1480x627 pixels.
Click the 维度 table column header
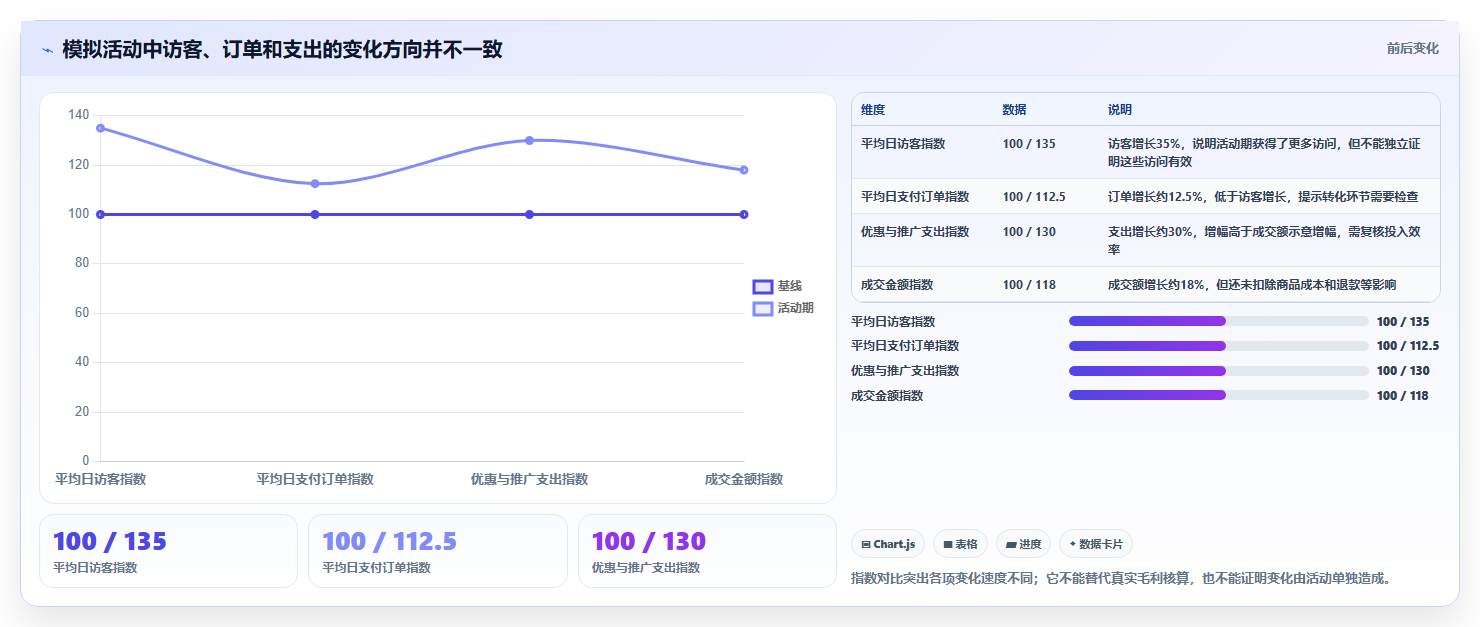(873, 110)
